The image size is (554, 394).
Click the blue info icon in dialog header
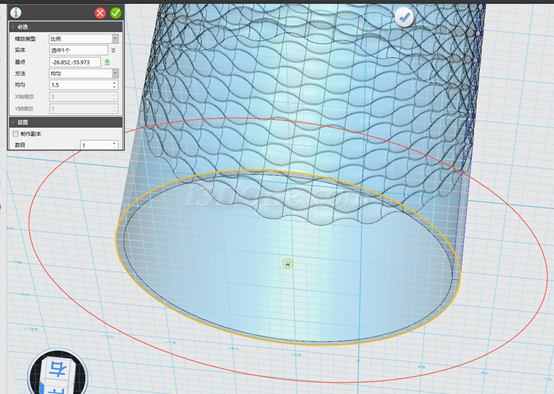[16, 12]
